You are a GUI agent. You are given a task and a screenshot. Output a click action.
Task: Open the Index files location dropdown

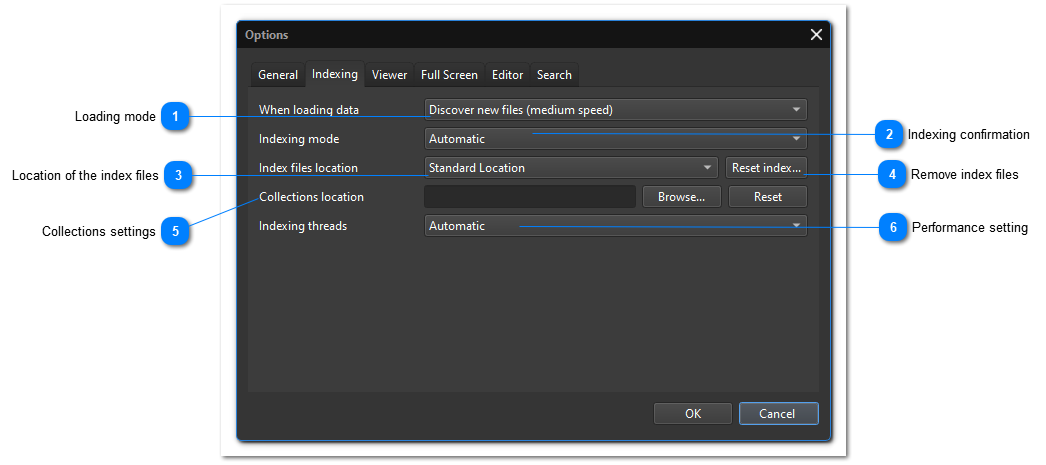click(x=571, y=168)
